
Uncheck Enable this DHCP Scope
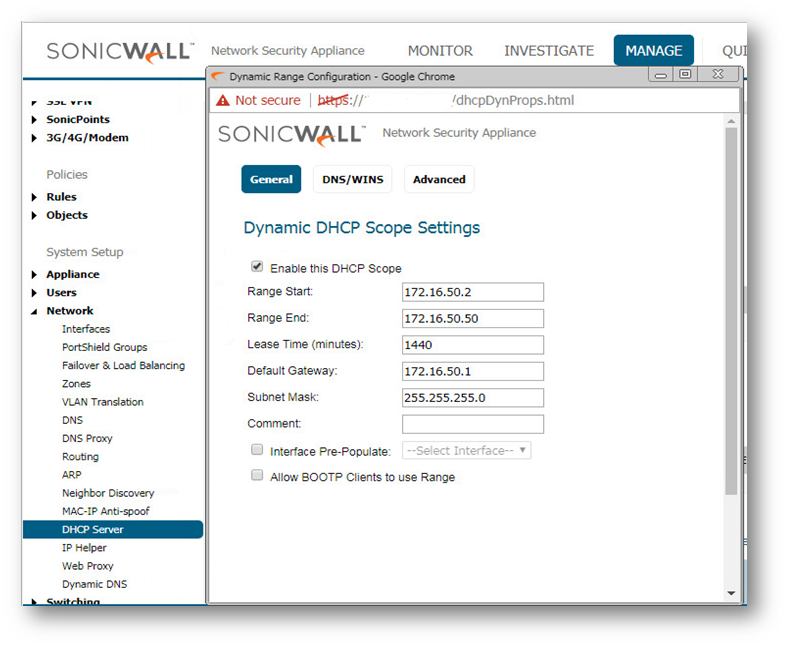[x=257, y=267]
